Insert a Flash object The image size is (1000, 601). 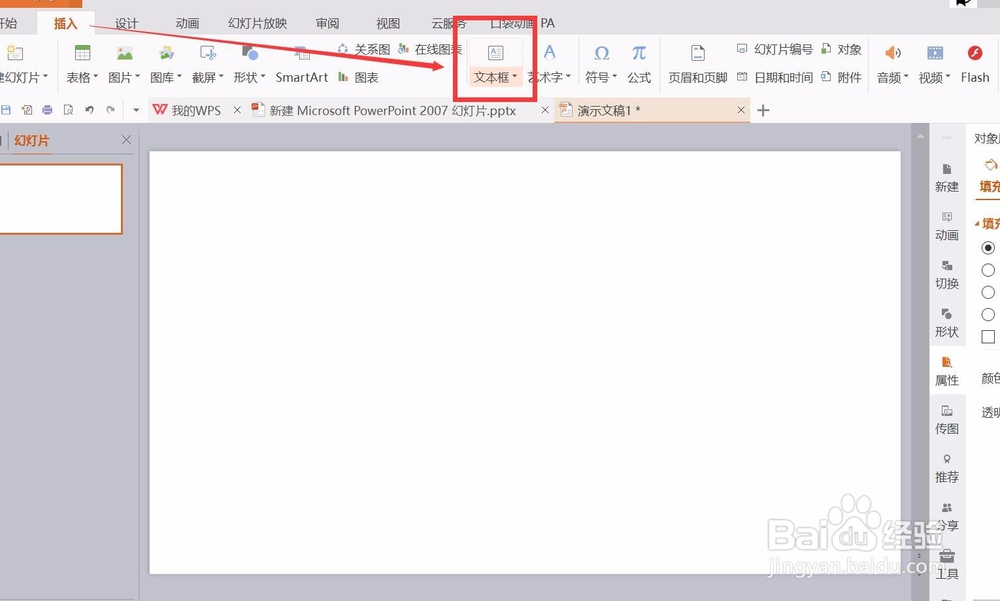tap(973, 63)
